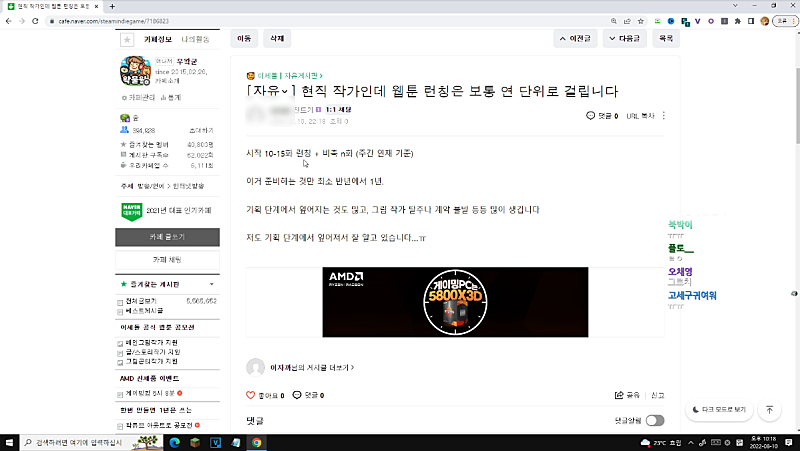The height and width of the screenshot is (451, 800).
Task: Switch to the 나의활동 tab
Action: click(195, 39)
